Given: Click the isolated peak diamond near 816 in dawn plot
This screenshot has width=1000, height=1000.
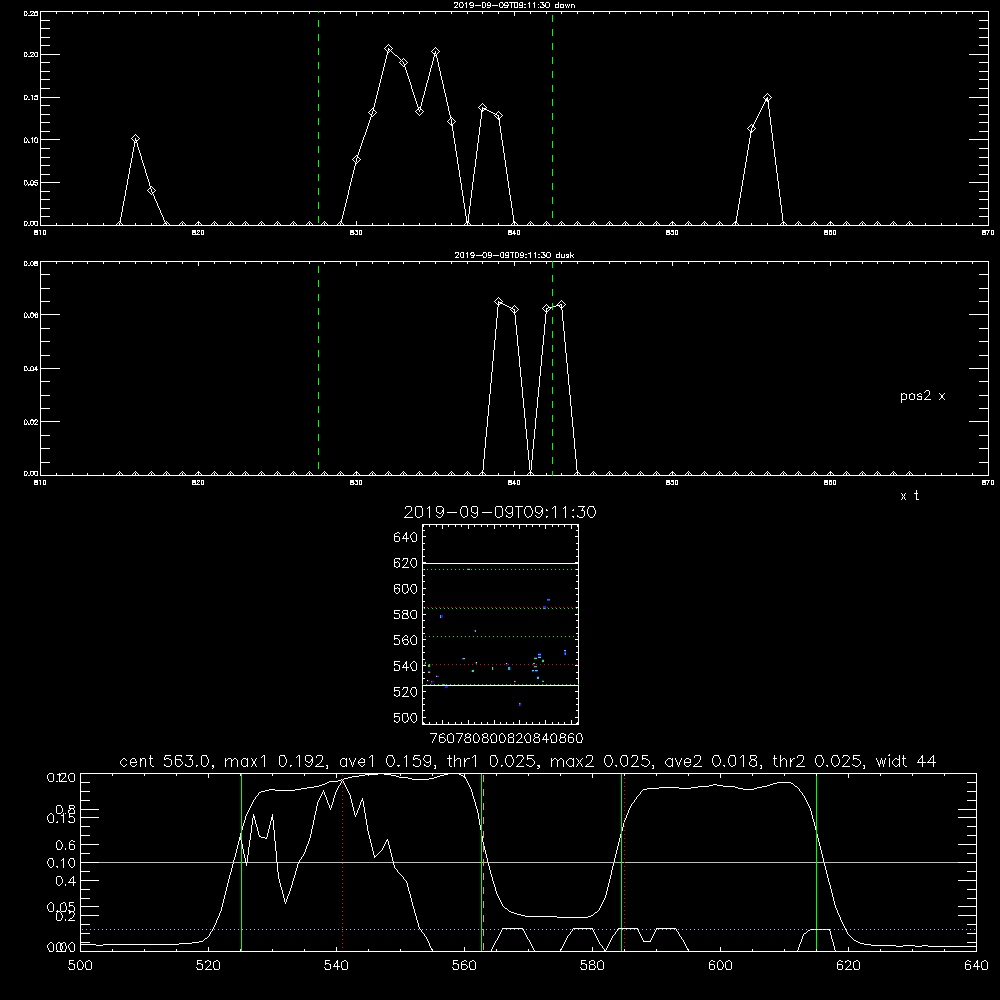Looking at the screenshot, I should 135,138.
